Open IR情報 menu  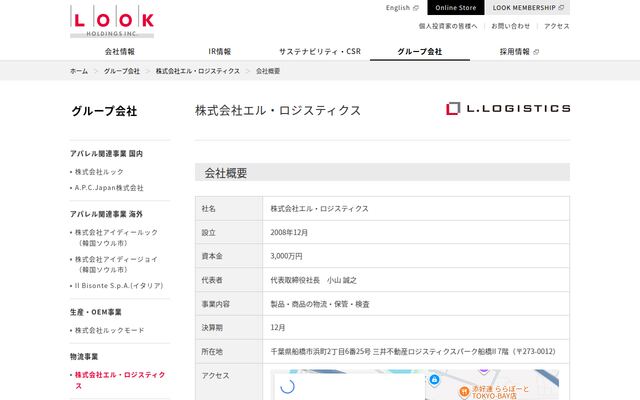(x=220, y=52)
